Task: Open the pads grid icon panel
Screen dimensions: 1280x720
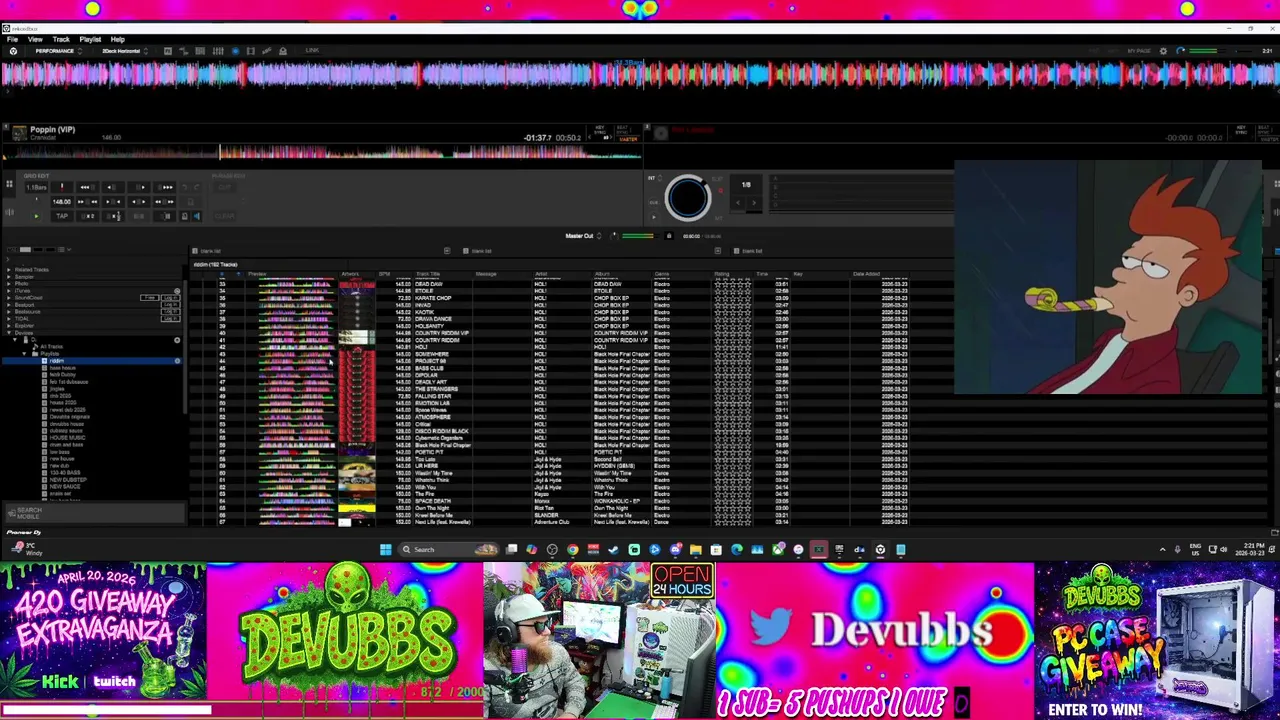Action: [x=9, y=184]
